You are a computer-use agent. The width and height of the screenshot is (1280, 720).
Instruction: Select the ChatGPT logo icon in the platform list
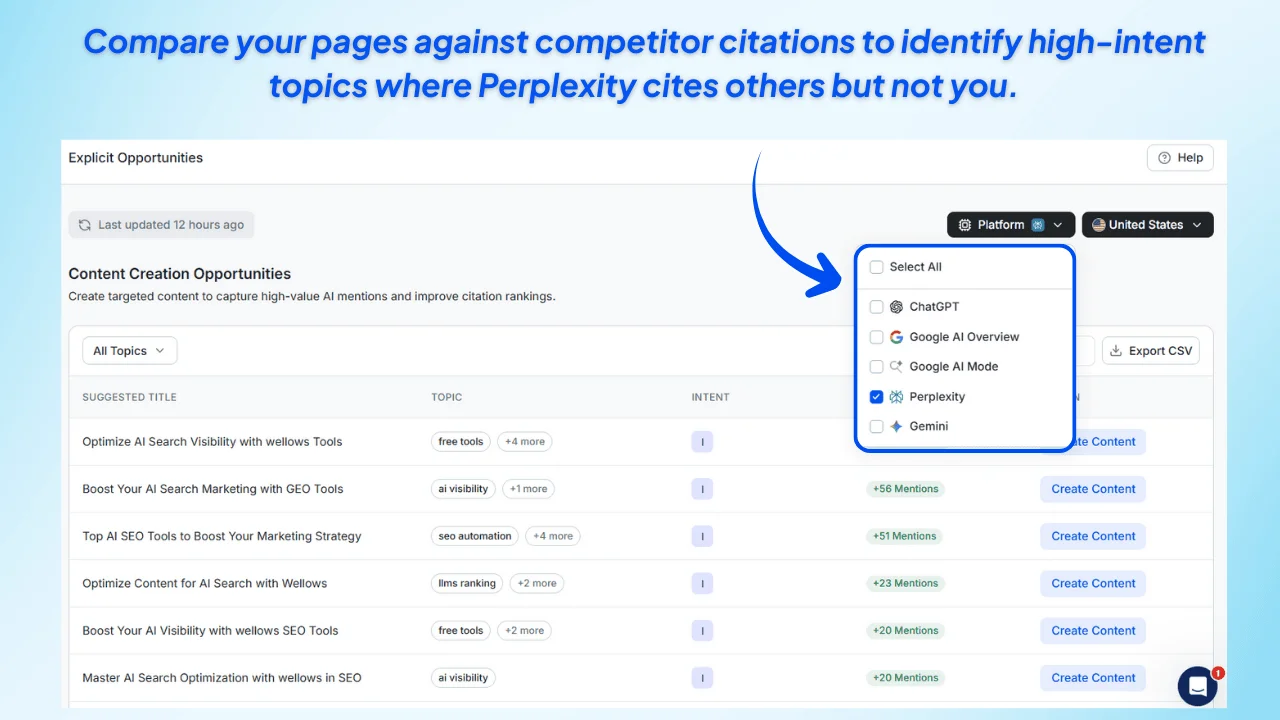pos(896,306)
